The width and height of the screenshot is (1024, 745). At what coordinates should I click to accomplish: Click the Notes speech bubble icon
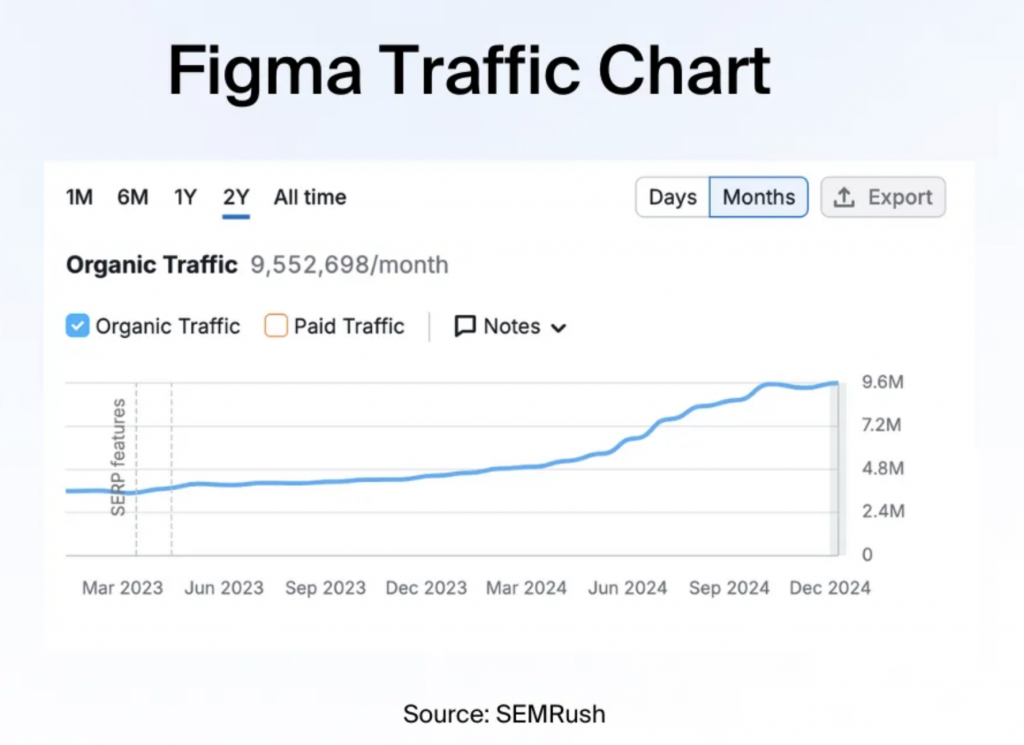click(x=464, y=326)
